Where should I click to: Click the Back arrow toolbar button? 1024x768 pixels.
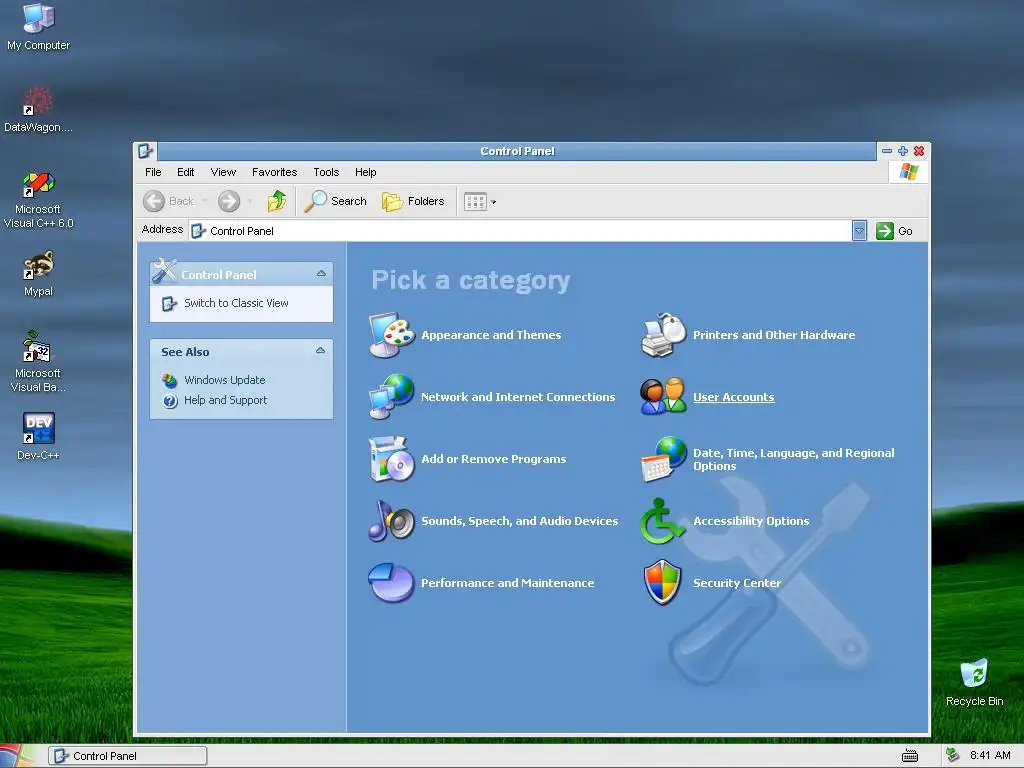pyautogui.click(x=168, y=201)
